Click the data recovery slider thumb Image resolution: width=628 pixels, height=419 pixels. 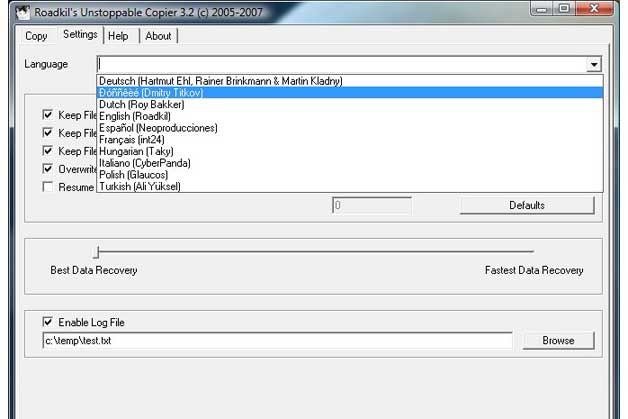point(97,252)
